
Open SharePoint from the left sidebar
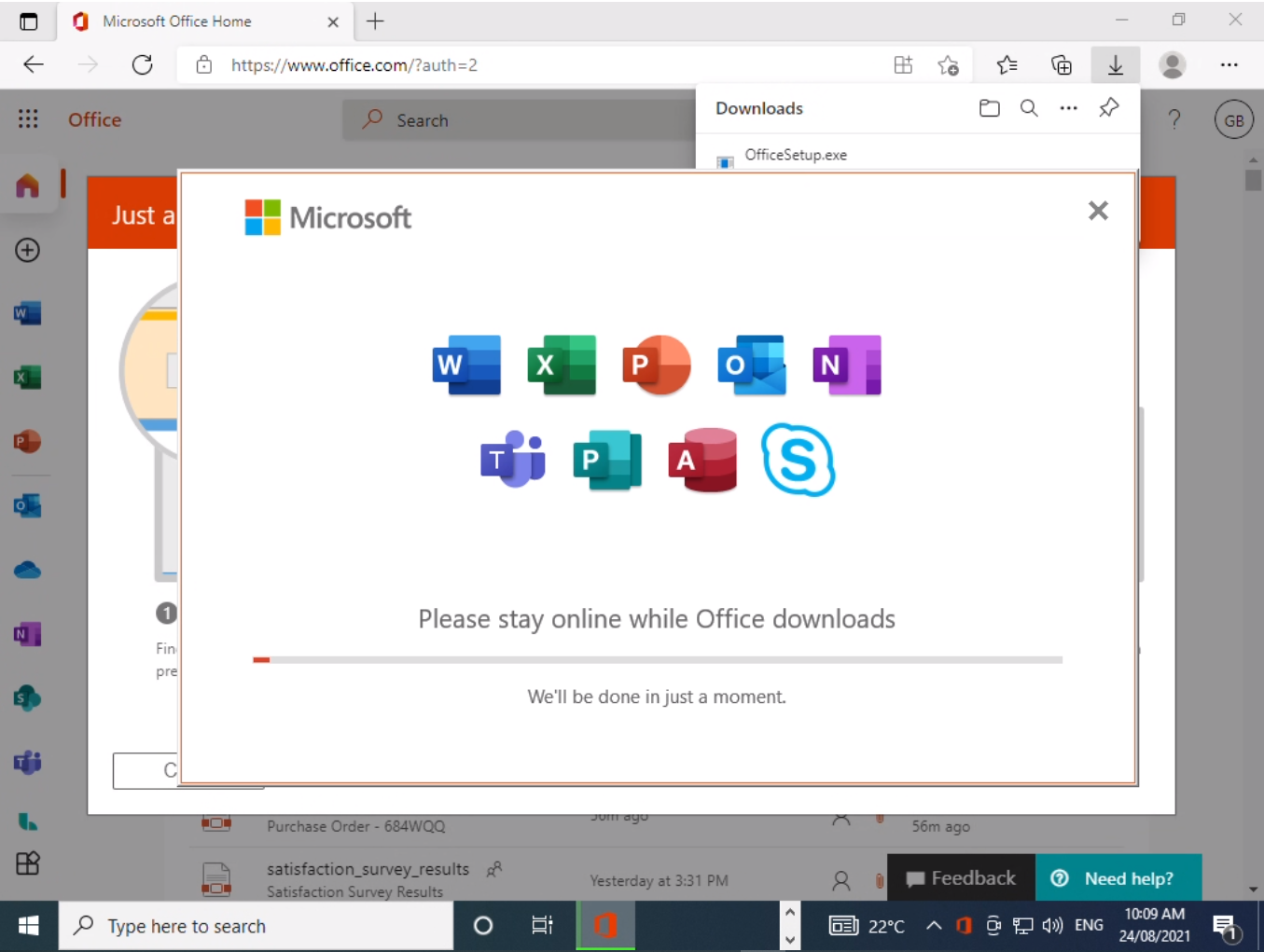[x=27, y=697]
